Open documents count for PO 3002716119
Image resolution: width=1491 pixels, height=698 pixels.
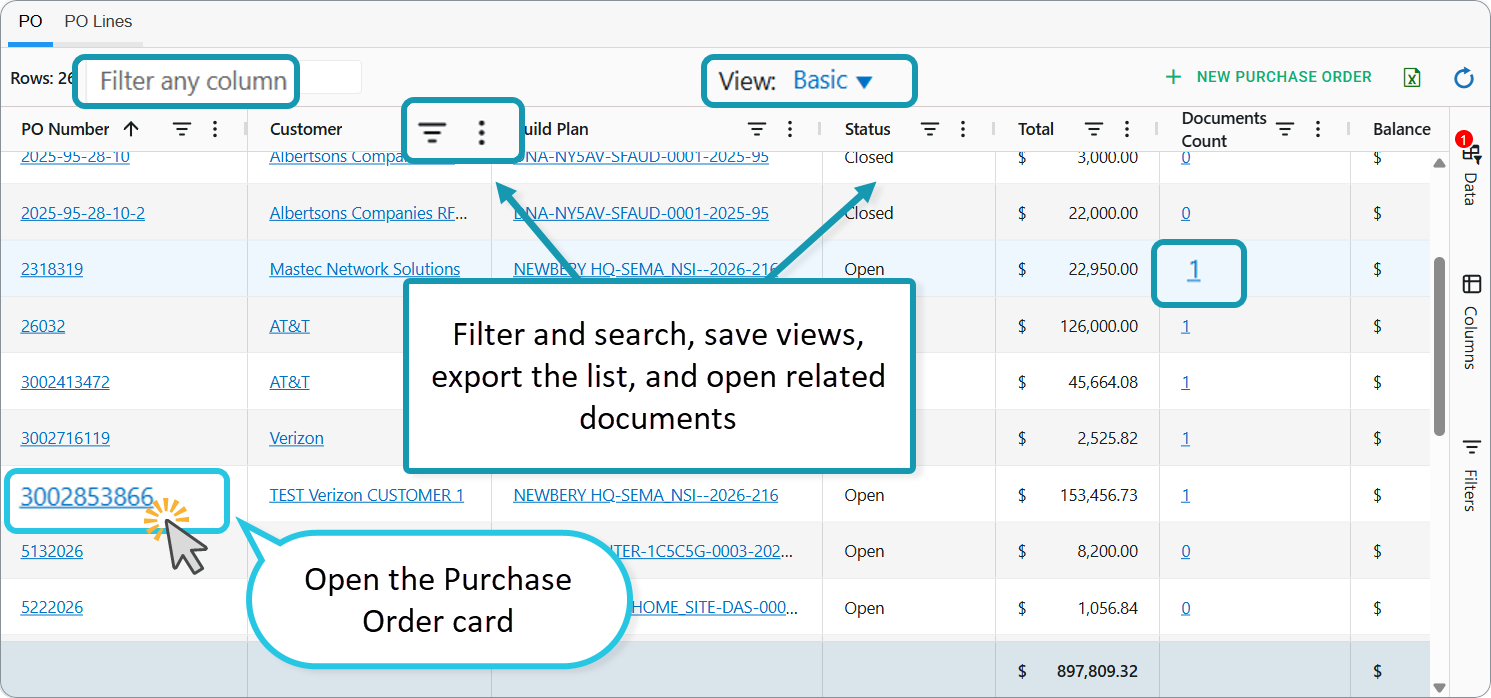1186,438
